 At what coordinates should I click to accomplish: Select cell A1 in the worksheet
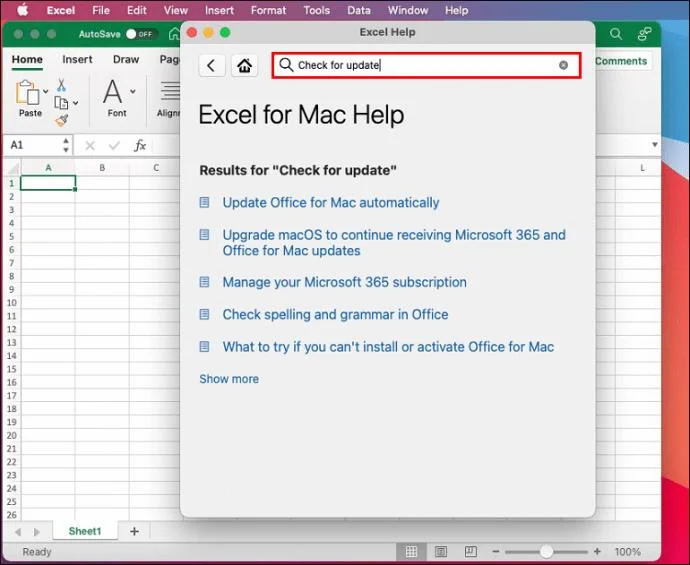coord(48,183)
